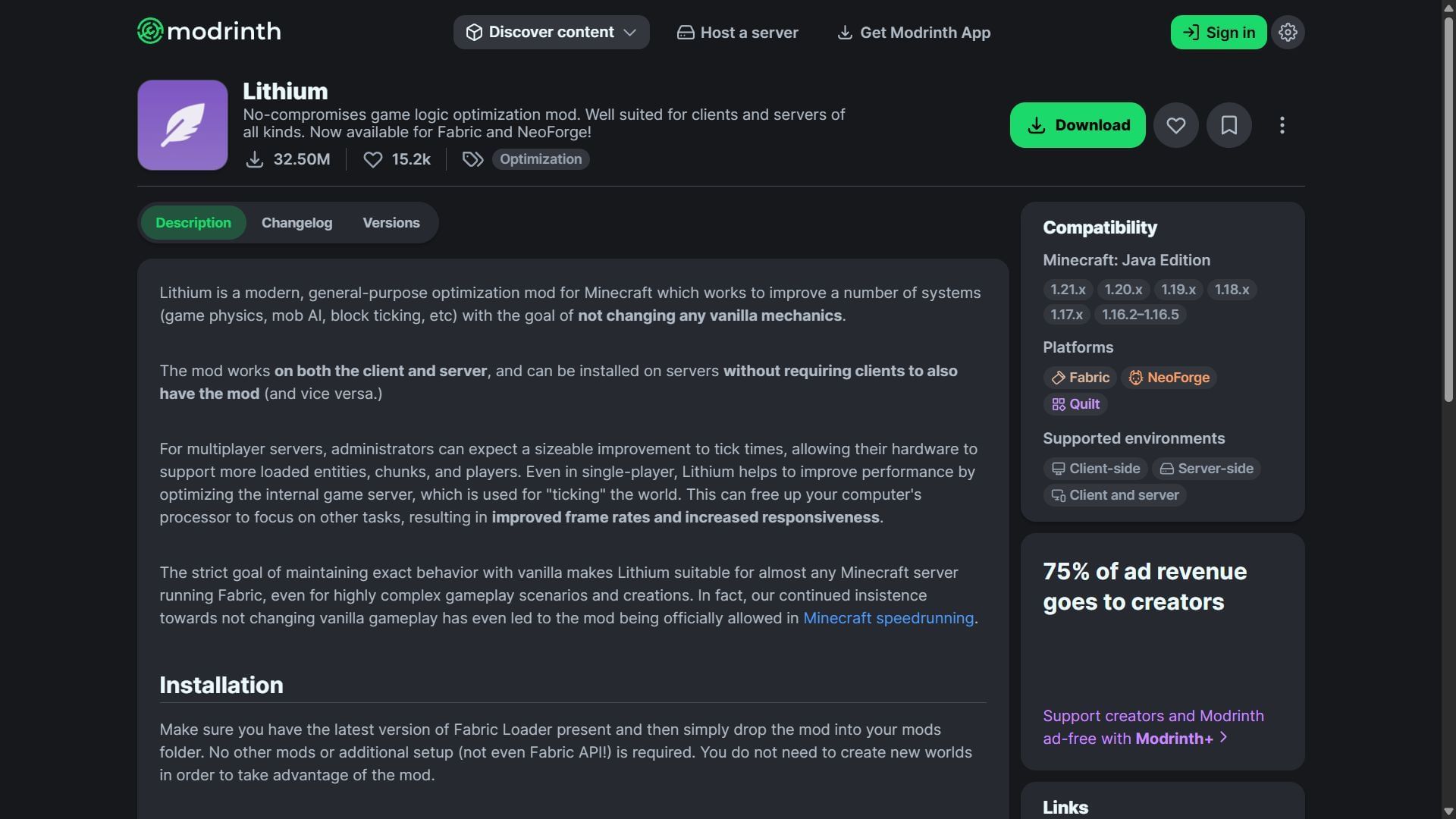Bookmark Lithium with the save icon
This screenshot has width=1456, height=819.
1228,125
